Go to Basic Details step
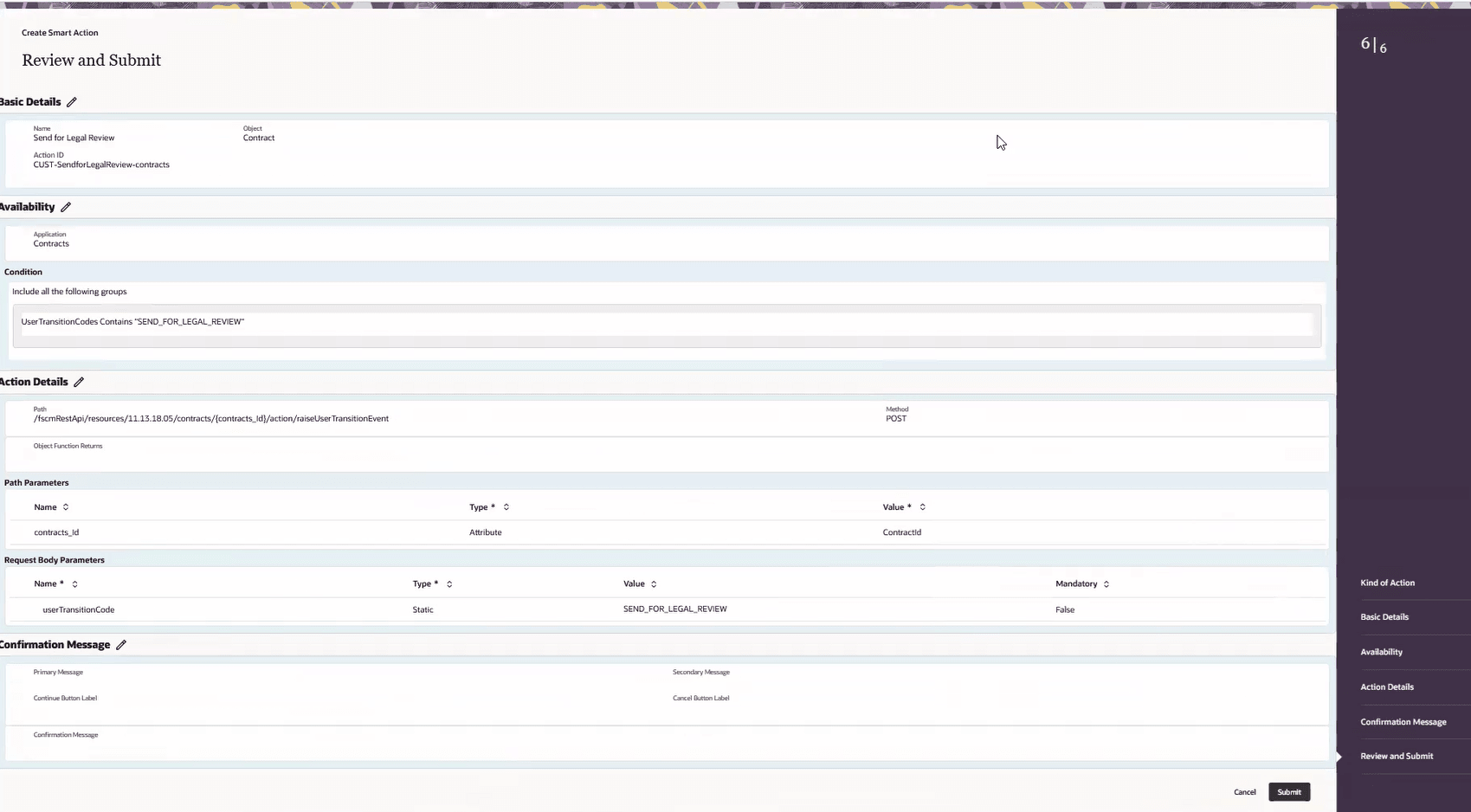The height and width of the screenshot is (812, 1471). coord(1384,617)
